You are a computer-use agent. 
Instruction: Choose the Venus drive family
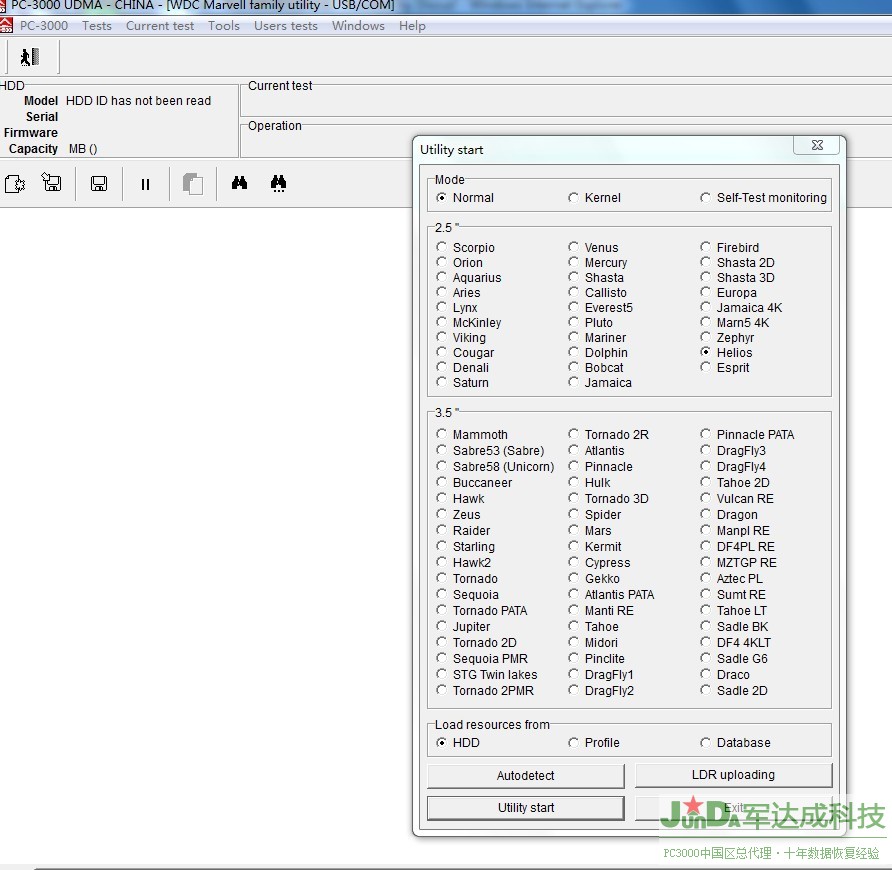(x=573, y=247)
